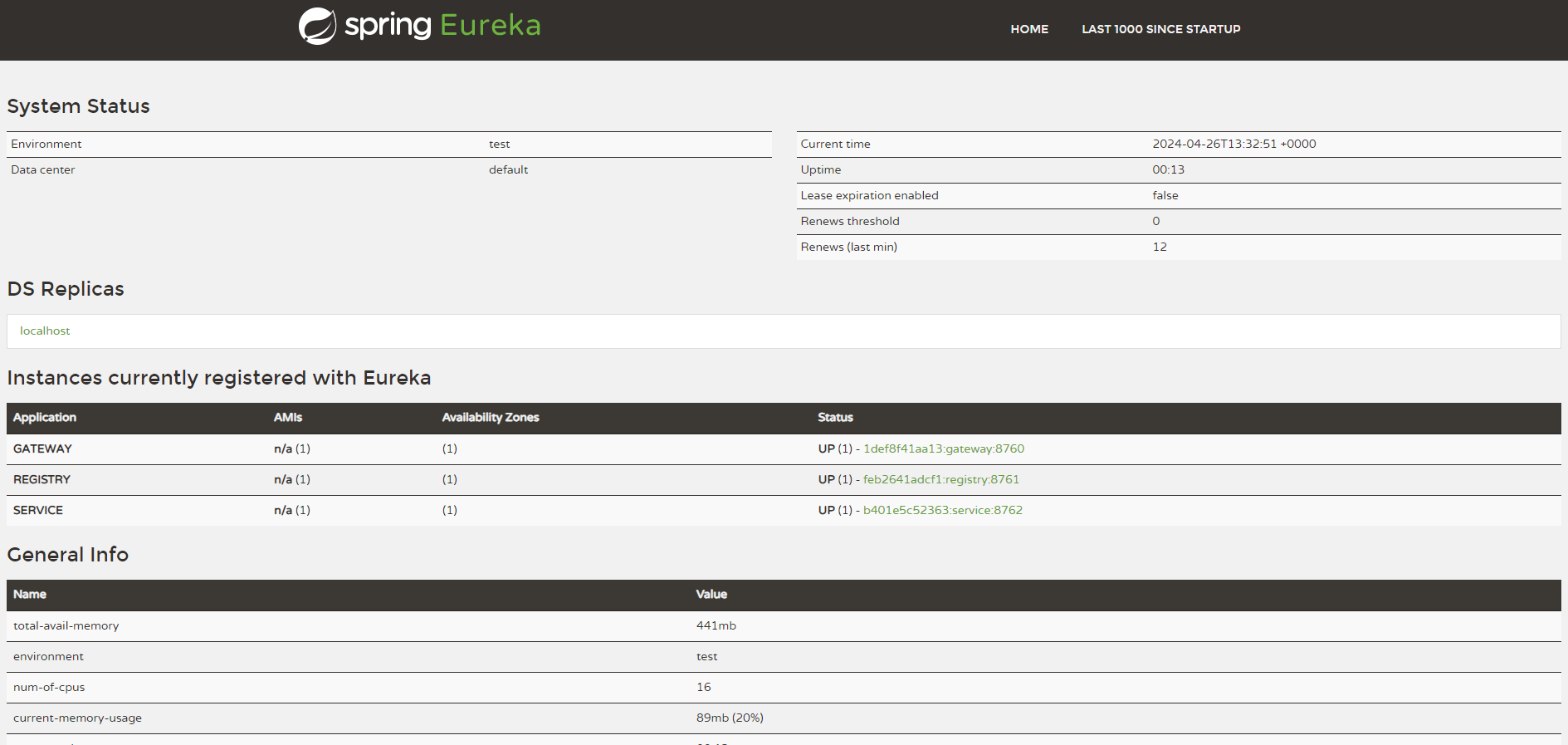Select the 89mb (20%) usage value
This screenshot has height=745, width=1568.
click(730, 718)
